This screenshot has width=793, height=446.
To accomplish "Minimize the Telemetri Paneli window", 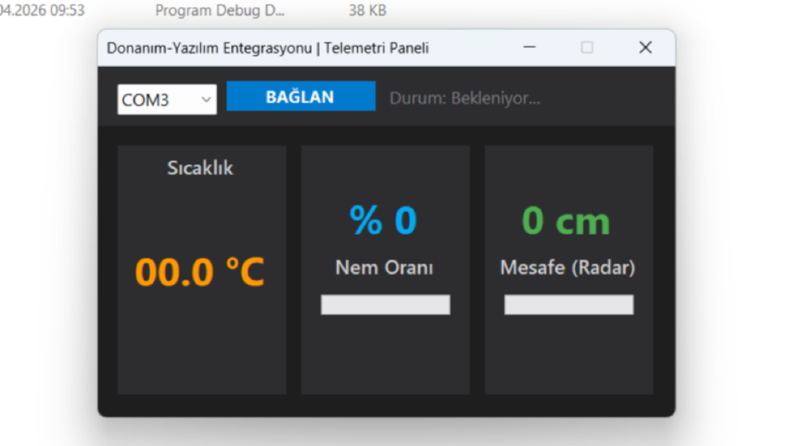I will [530, 48].
